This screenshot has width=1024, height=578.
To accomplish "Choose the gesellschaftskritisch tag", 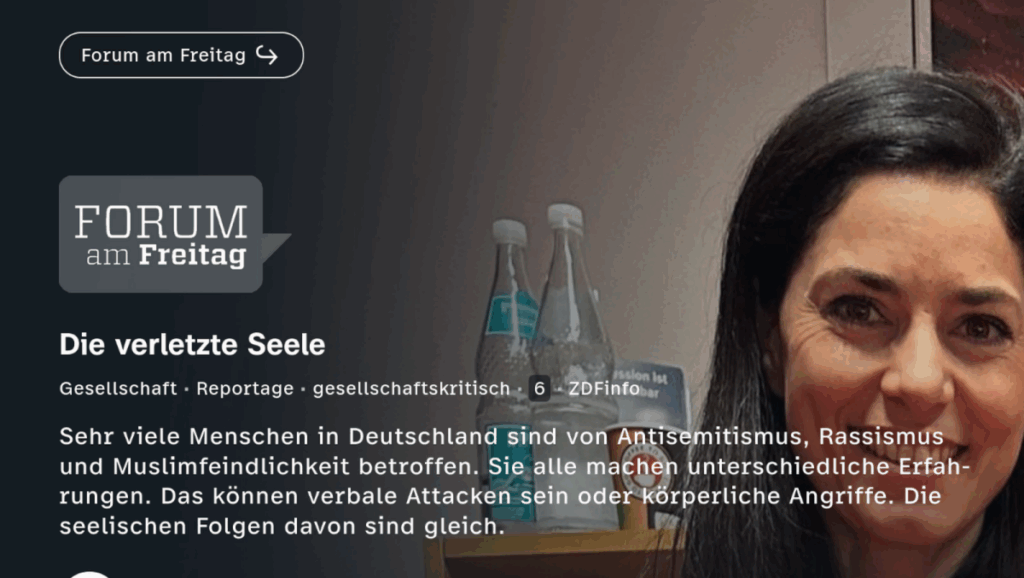I will pyautogui.click(x=411, y=389).
